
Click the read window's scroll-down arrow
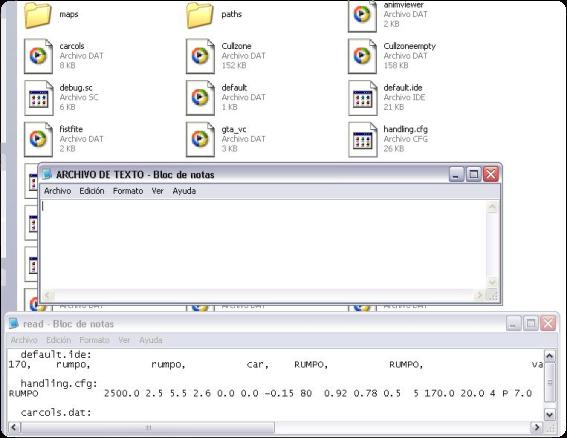point(550,414)
